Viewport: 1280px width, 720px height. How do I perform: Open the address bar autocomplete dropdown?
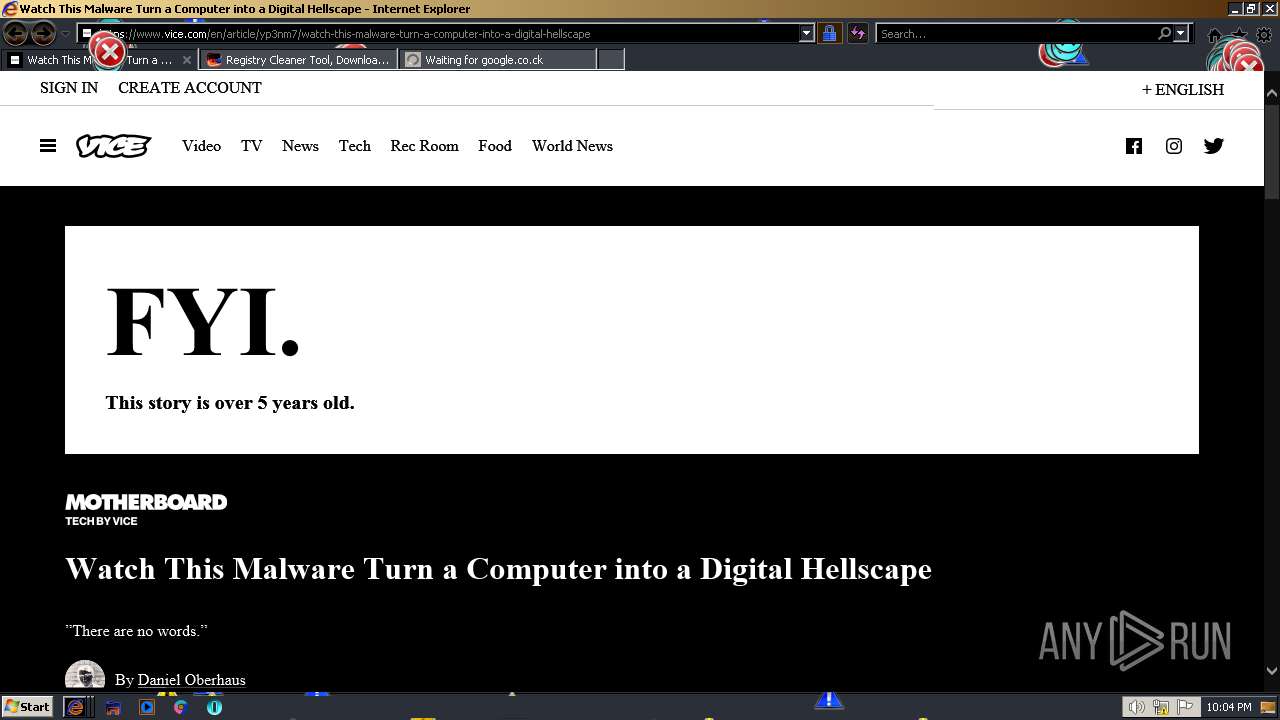807,34
